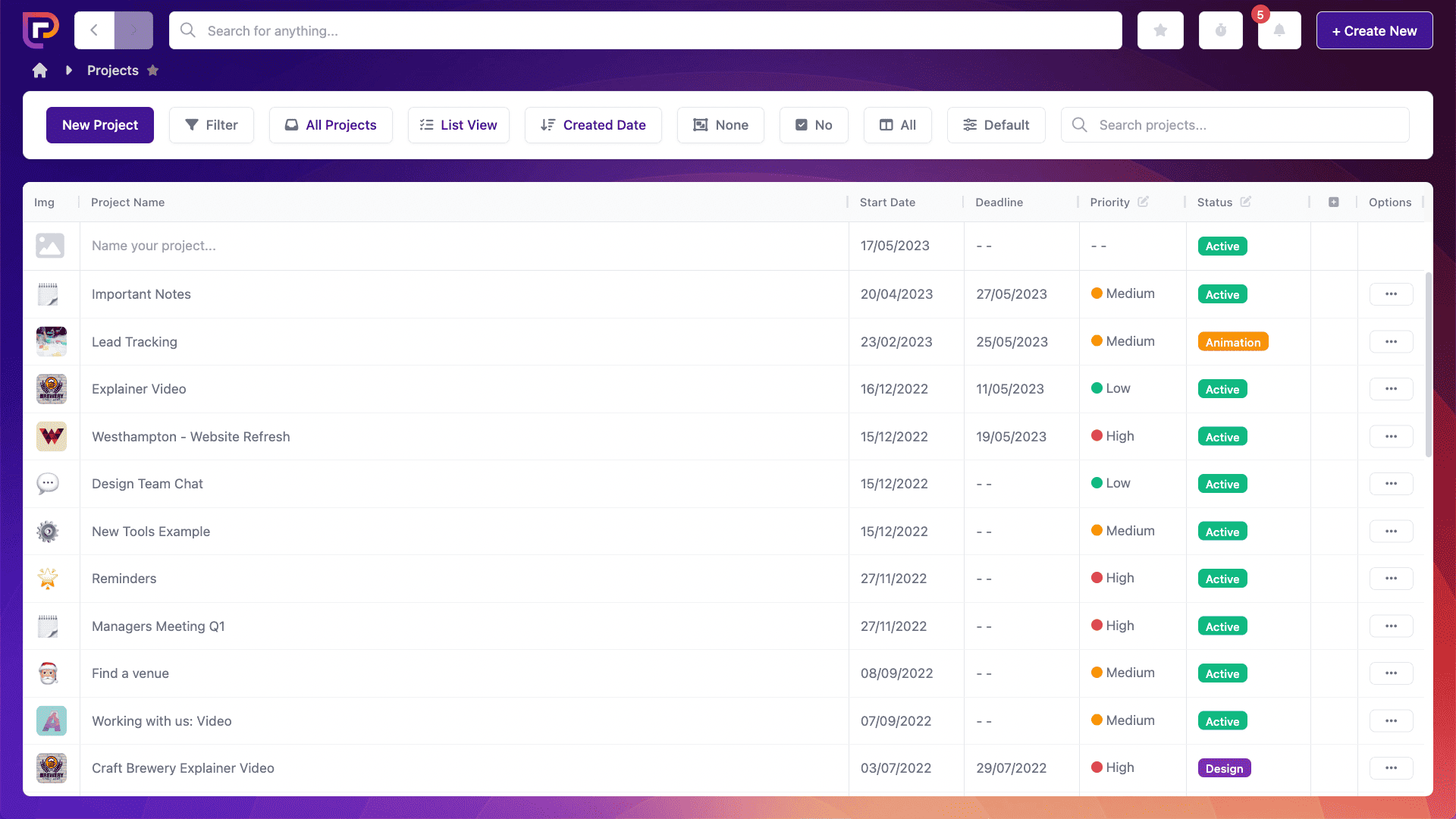This screenshot has width=1456, height=819.
Task: Open the List View selector
Action: tap(458, 125)
